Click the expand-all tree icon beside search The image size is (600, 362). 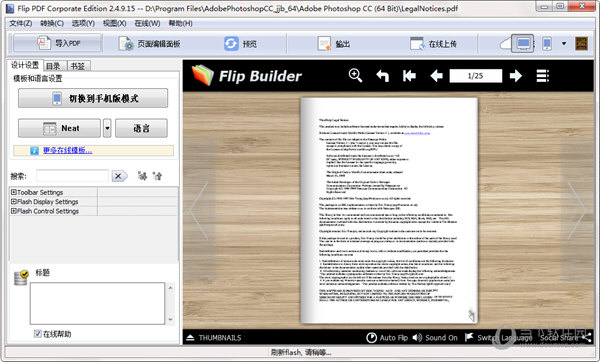click(x=142, y=176)
